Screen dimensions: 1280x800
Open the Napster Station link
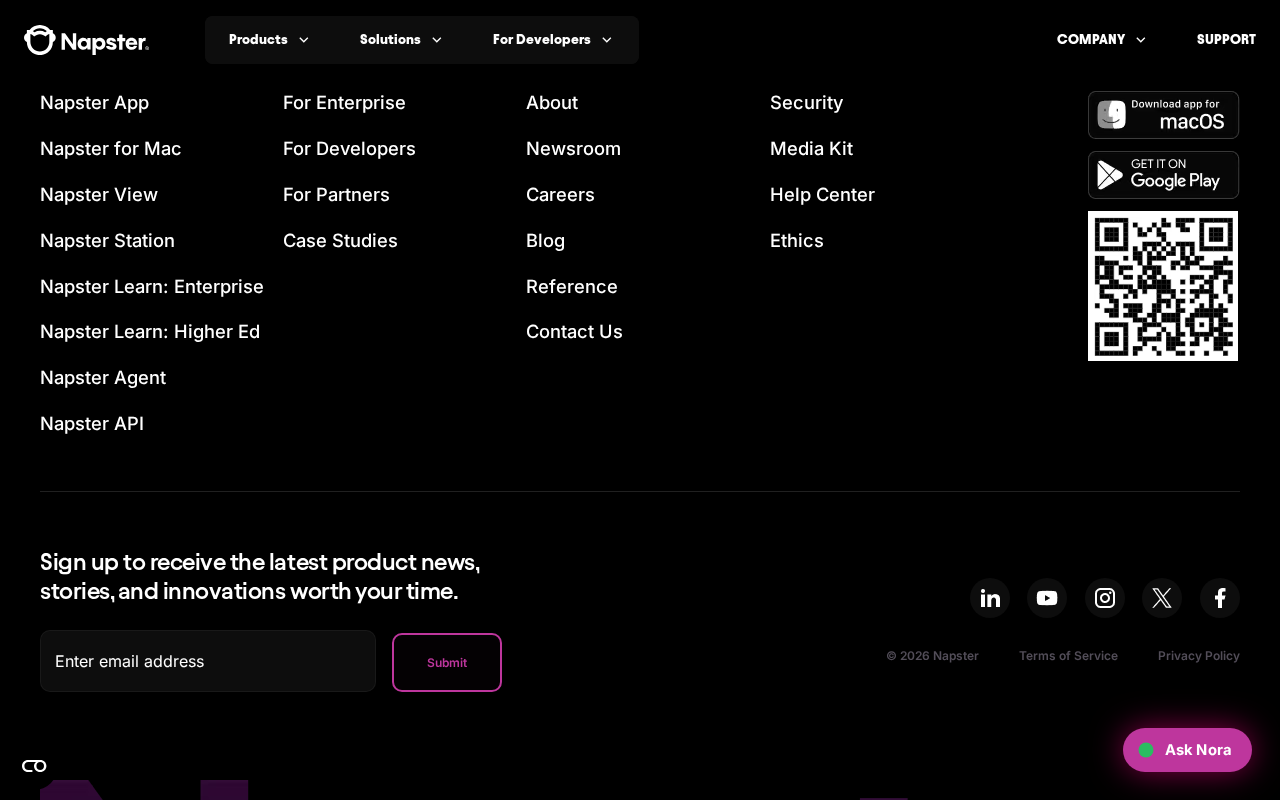click(x=107, y=241)
